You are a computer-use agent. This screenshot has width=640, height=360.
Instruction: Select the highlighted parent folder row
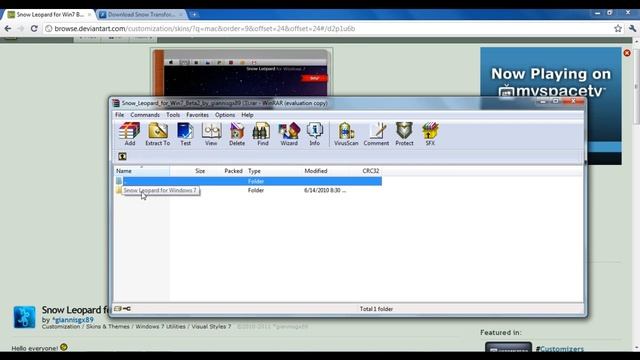[248, 181]
